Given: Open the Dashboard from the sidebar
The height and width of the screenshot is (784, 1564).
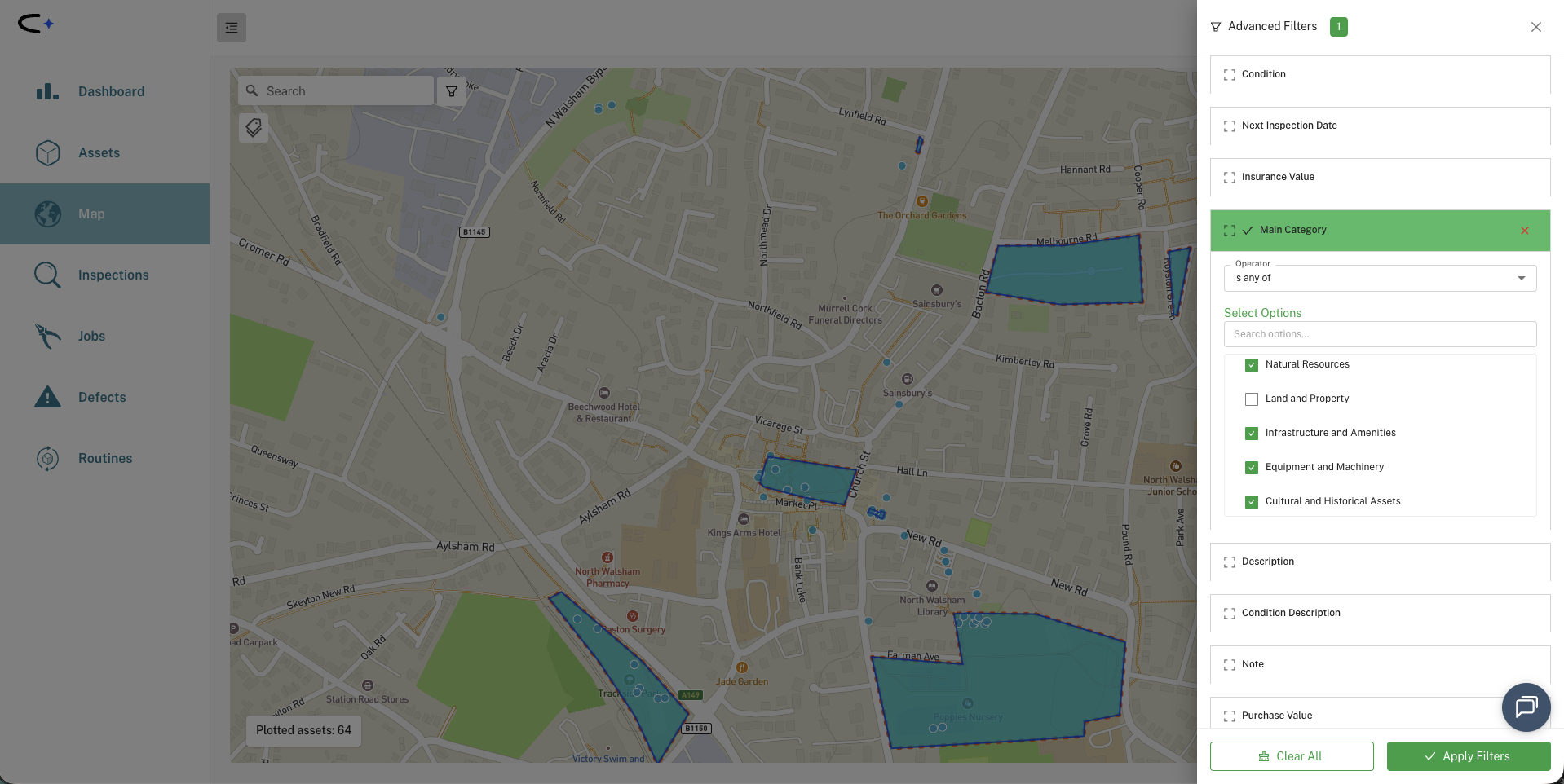Looking at the screenshot, I should coord(111,91).
